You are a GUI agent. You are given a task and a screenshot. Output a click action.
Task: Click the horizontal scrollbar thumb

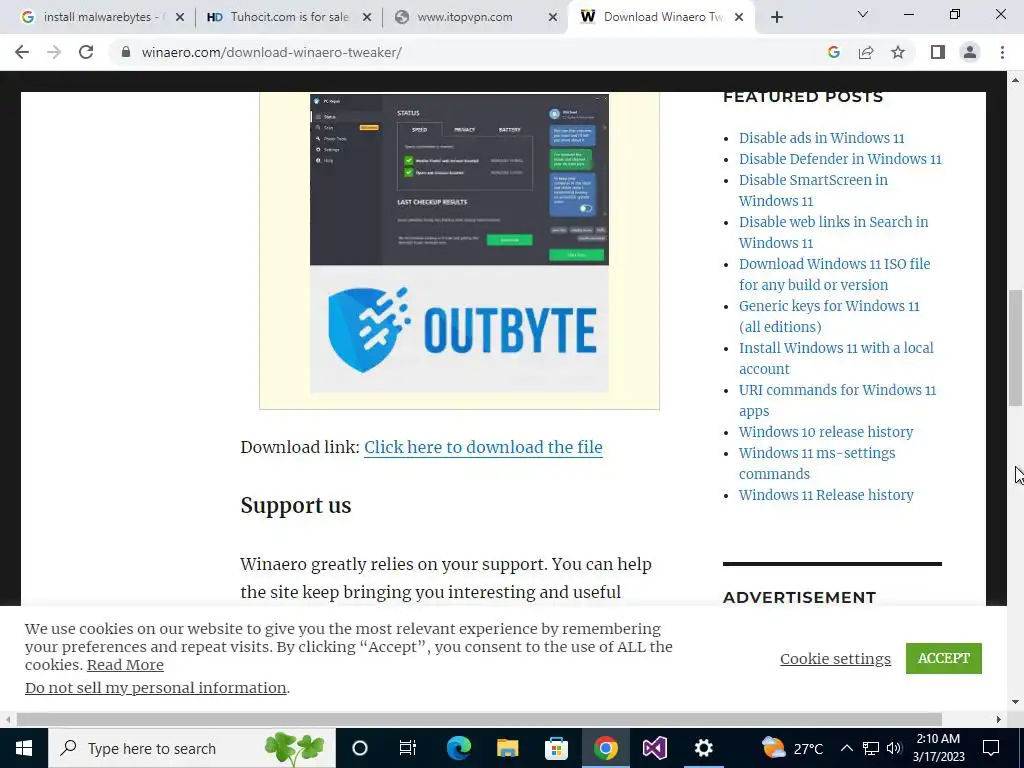click(479, 719)
